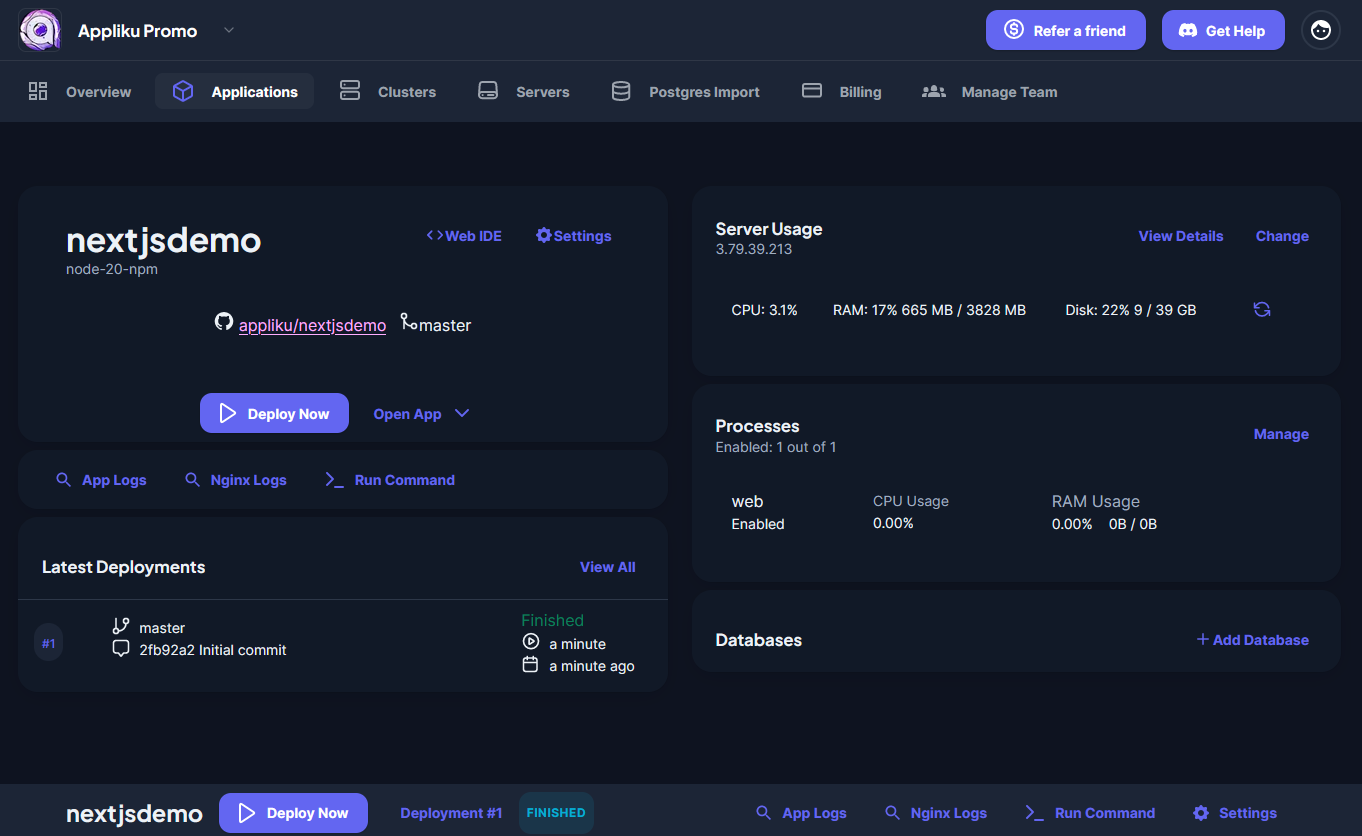Expand the Appliku Promo team dropdown
The height and width of the screenshot is (836, 1362).
229,30
